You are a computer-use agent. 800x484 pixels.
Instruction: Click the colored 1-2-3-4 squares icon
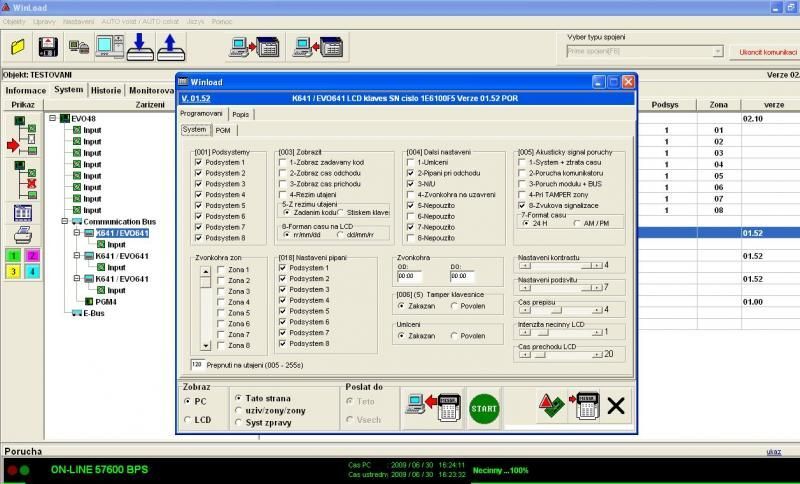point(22,263)
